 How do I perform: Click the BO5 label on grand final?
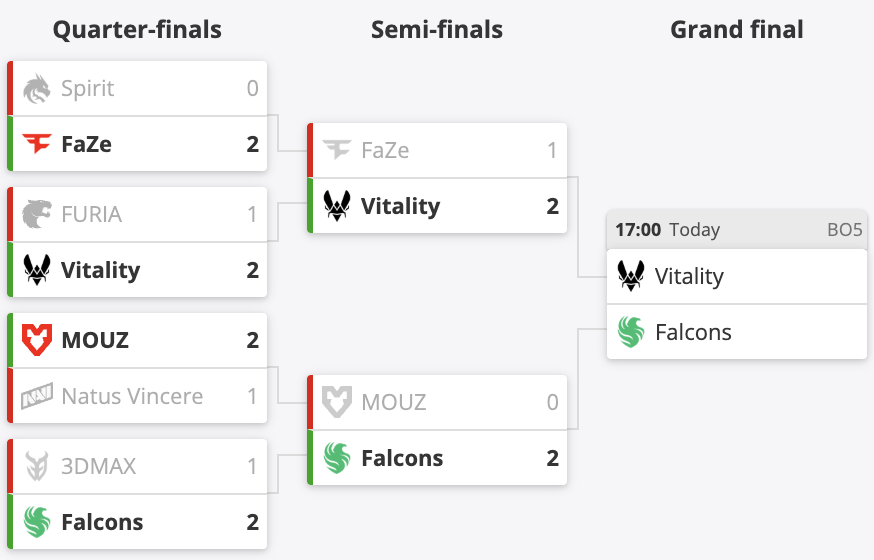(844, 230)
